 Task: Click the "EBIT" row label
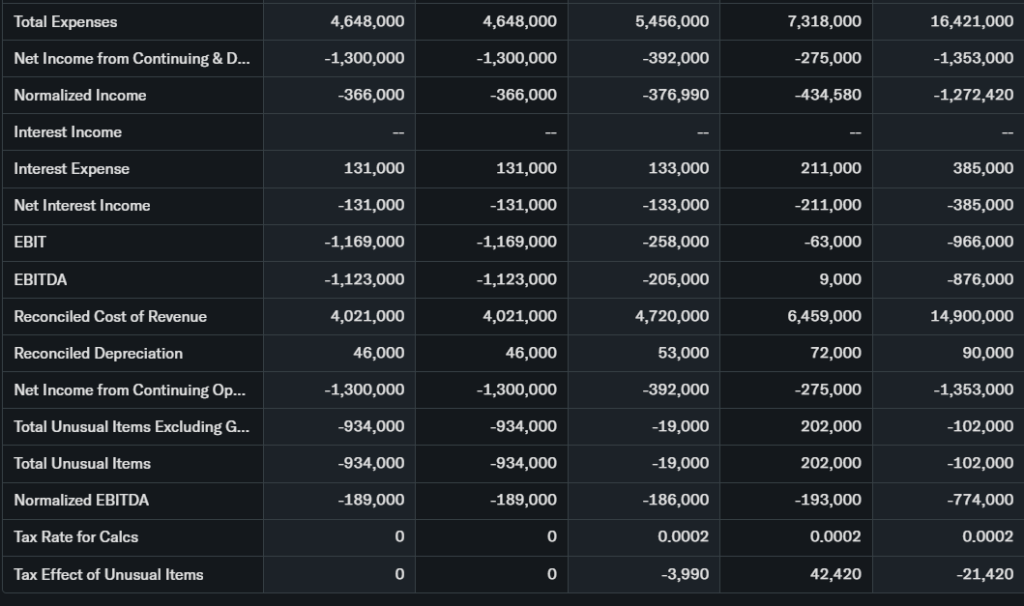click(30, 243)
